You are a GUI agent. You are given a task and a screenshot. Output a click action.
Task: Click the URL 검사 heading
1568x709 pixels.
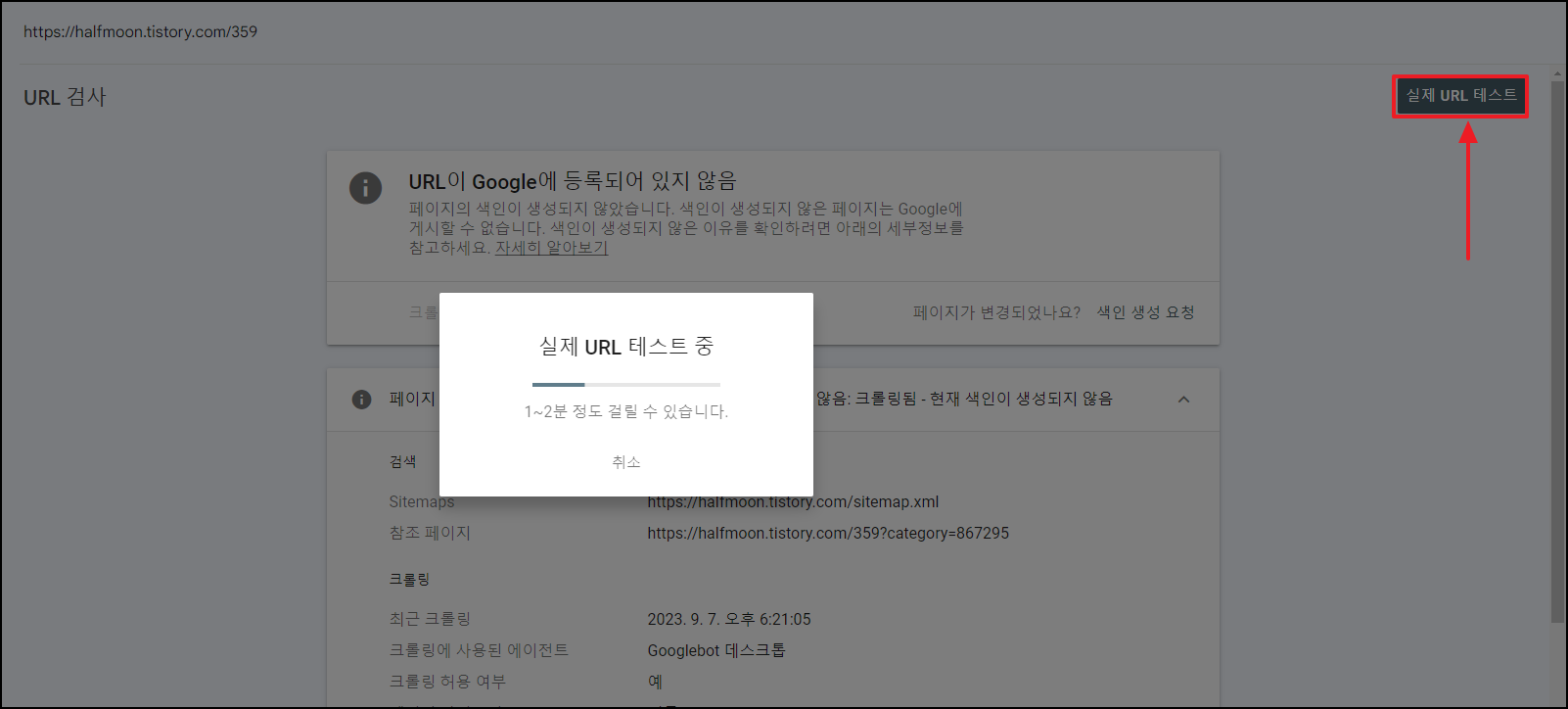[x=65, y=97]
